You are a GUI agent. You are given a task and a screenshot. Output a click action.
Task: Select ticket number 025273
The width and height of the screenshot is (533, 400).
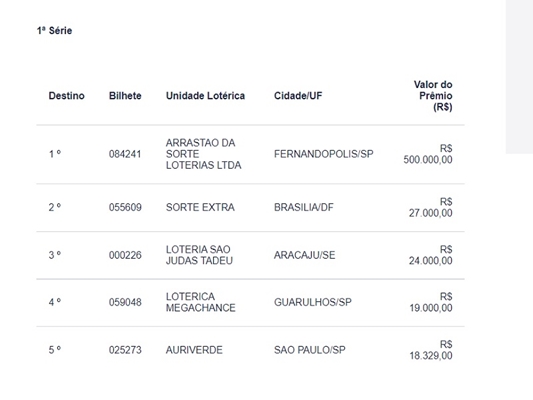[125, 350]
